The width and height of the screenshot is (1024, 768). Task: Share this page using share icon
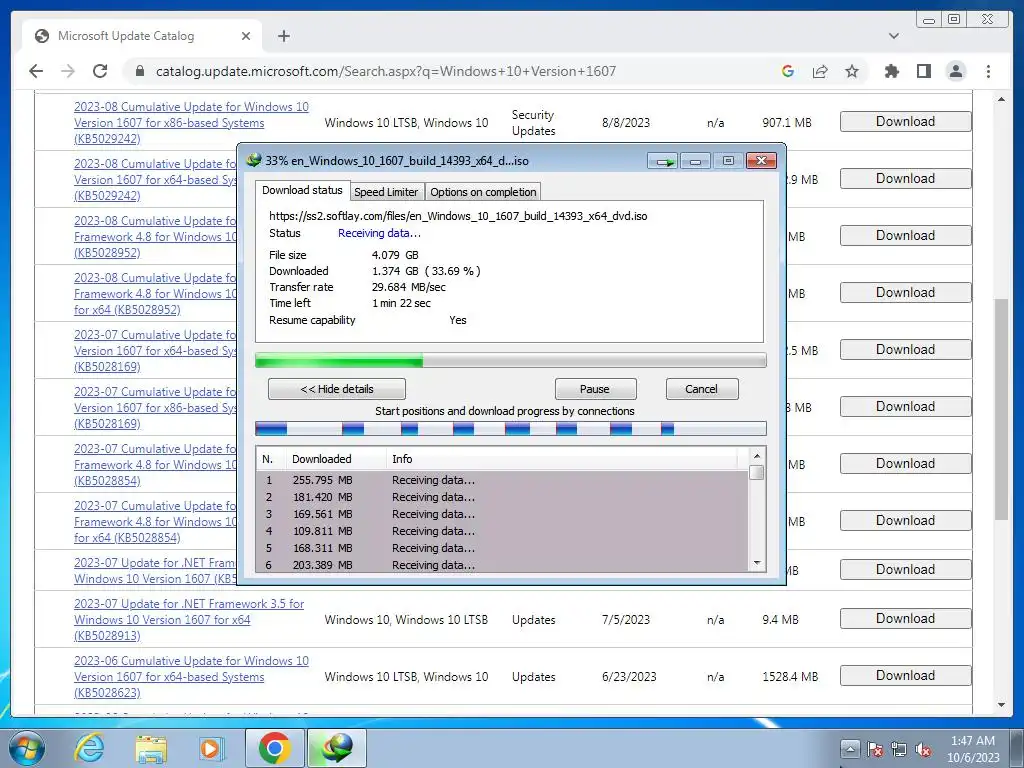click(820, 71)
